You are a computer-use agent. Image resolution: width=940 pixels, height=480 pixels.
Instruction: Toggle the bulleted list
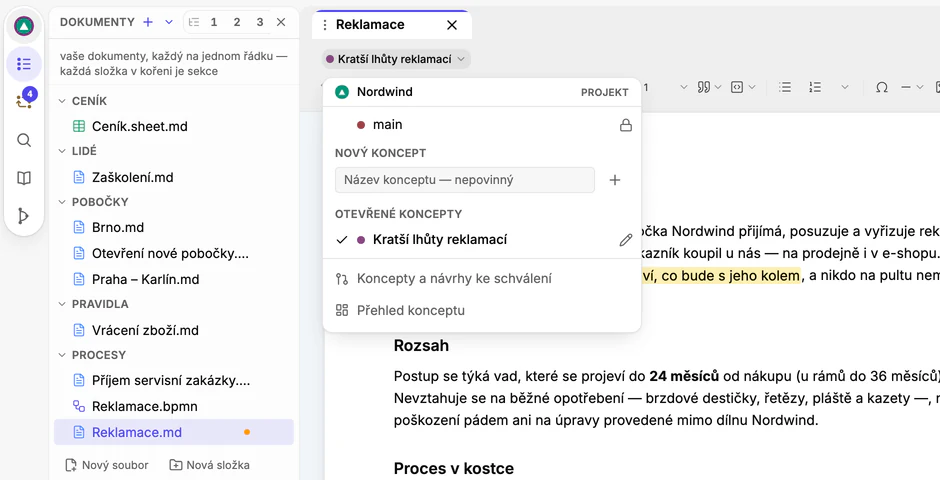click(785, 87)
